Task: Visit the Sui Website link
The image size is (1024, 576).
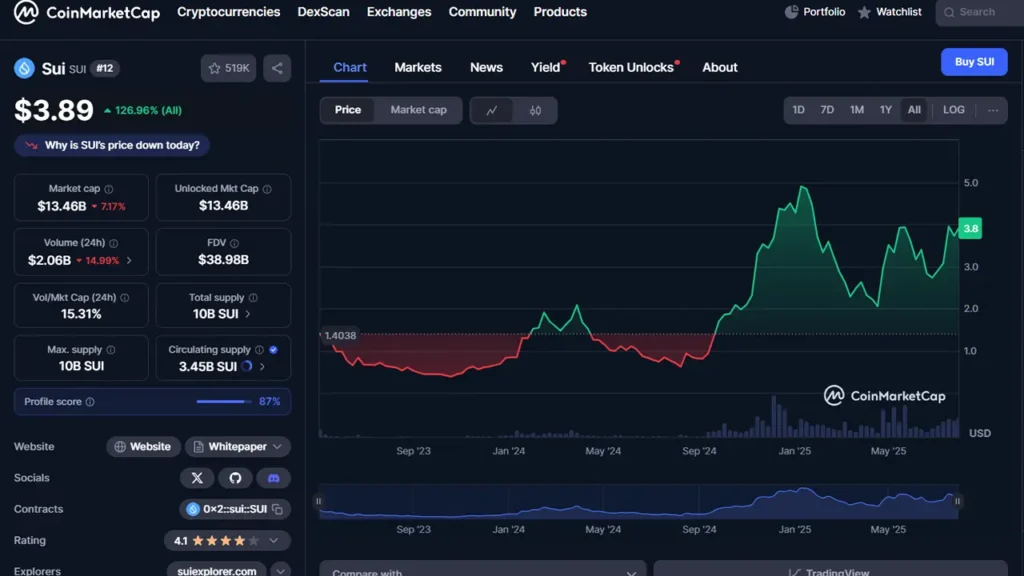Action: tap(143, 447)
